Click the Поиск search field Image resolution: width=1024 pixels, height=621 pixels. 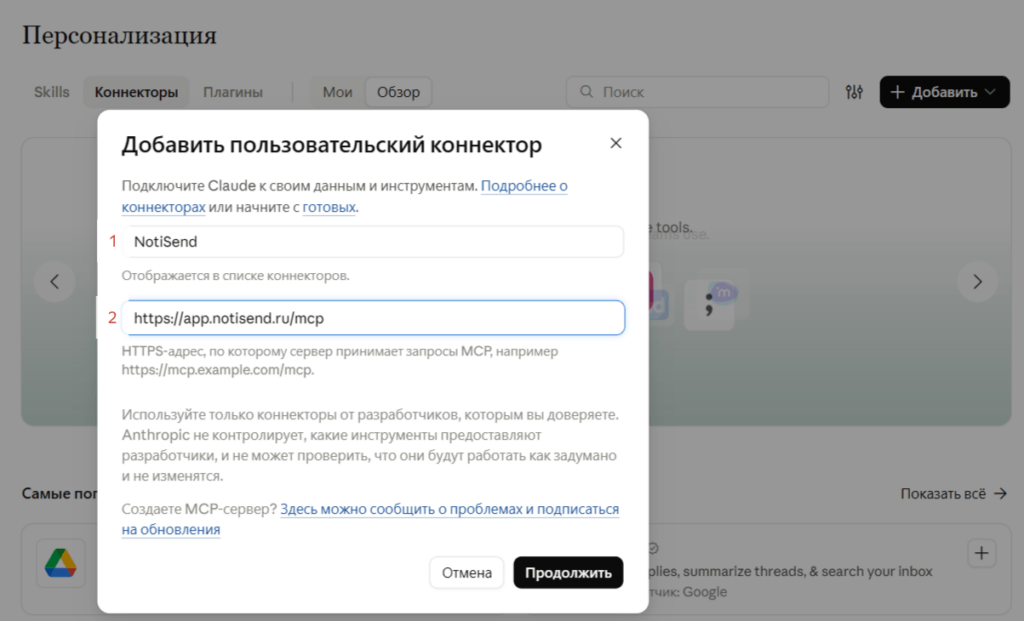[x=697, y=92]
